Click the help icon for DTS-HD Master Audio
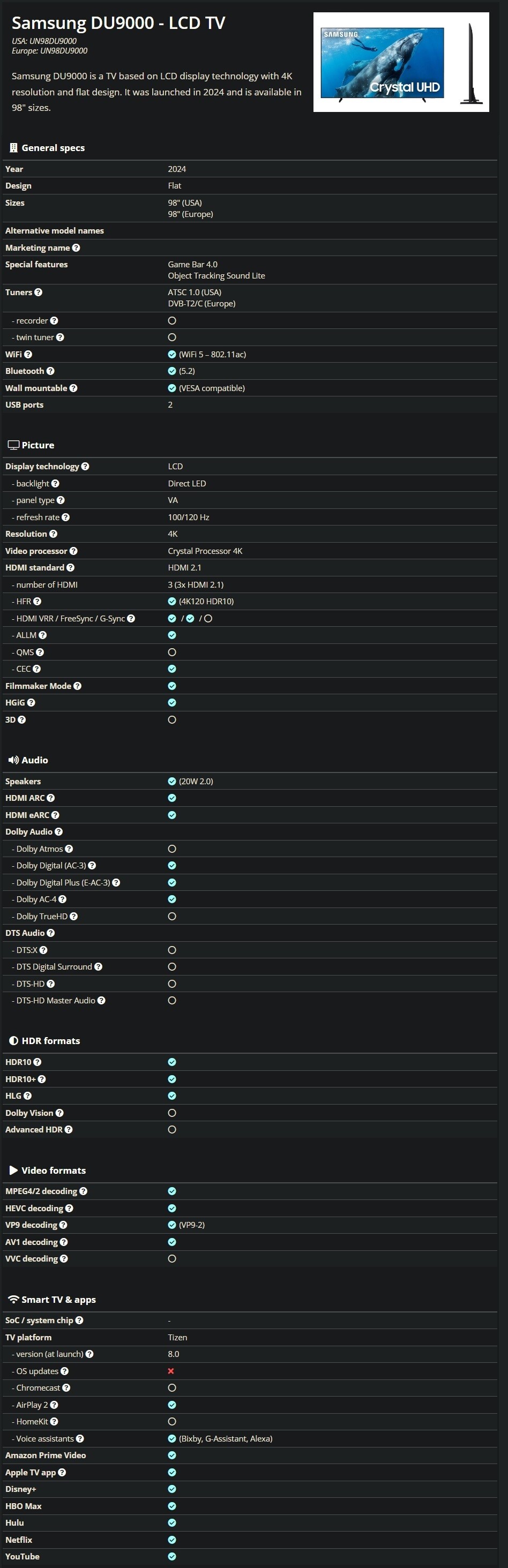508x1568 pixels. pyautogui.click(x=102, y=1000)
